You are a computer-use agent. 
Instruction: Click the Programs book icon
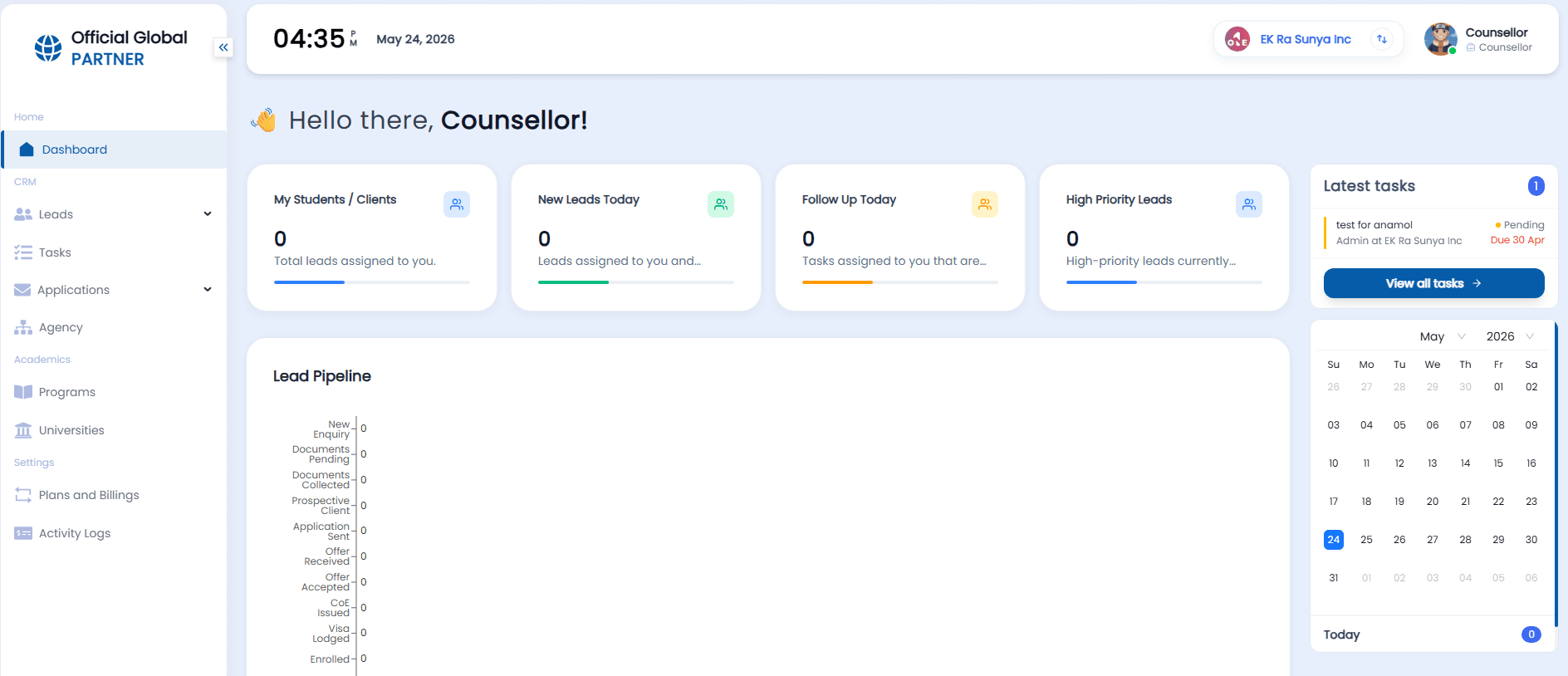(23, 392)
